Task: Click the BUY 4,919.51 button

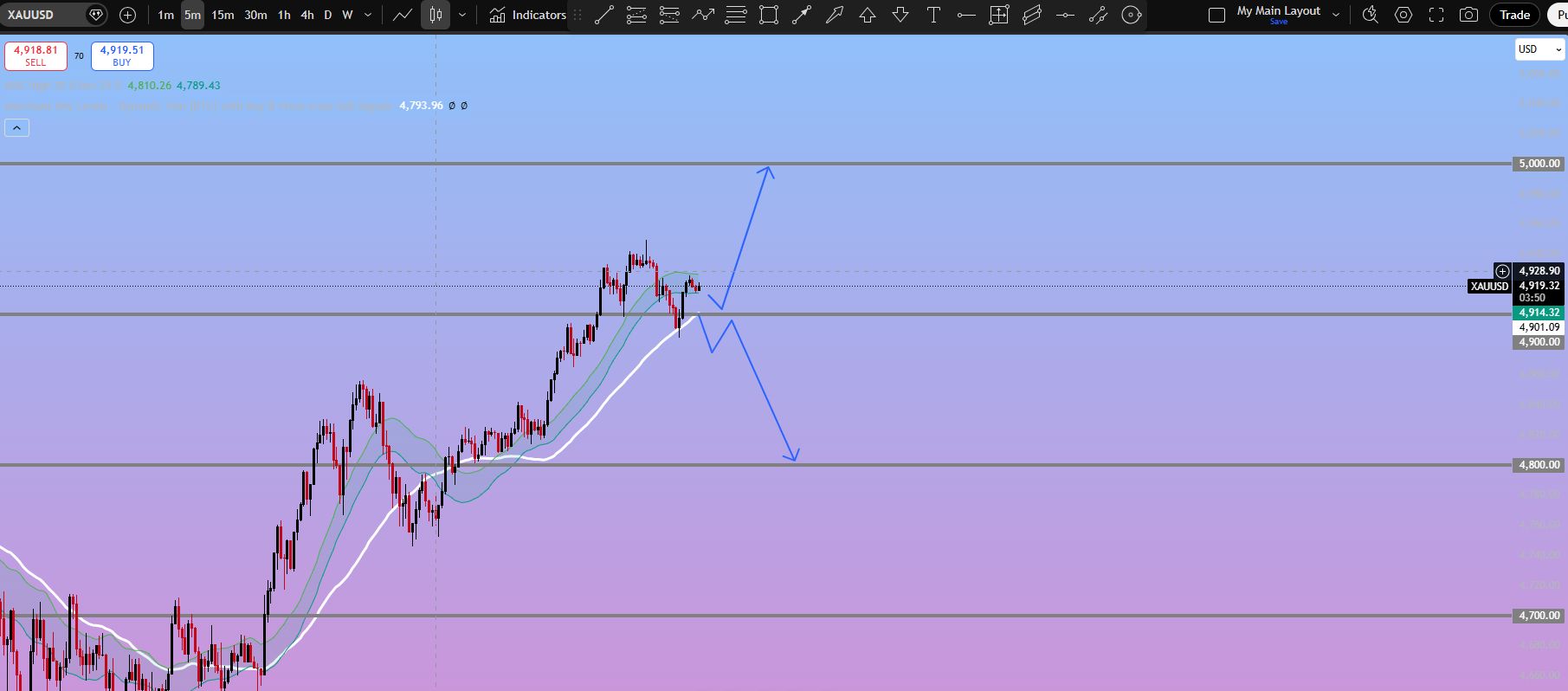Action: pos(122,55)
